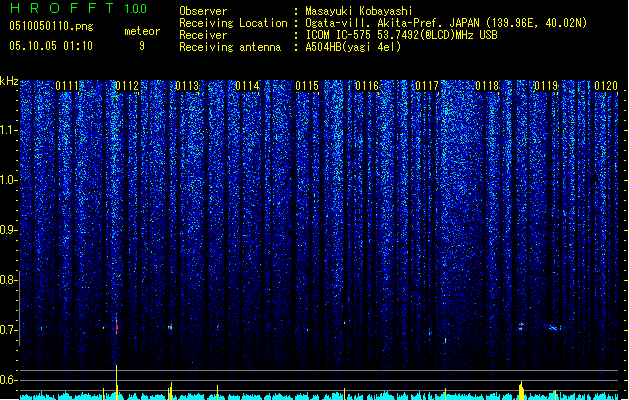The height and width of the screenshot is (400, 629).
Task: Click the Receiving Location label
Action: 233,23
